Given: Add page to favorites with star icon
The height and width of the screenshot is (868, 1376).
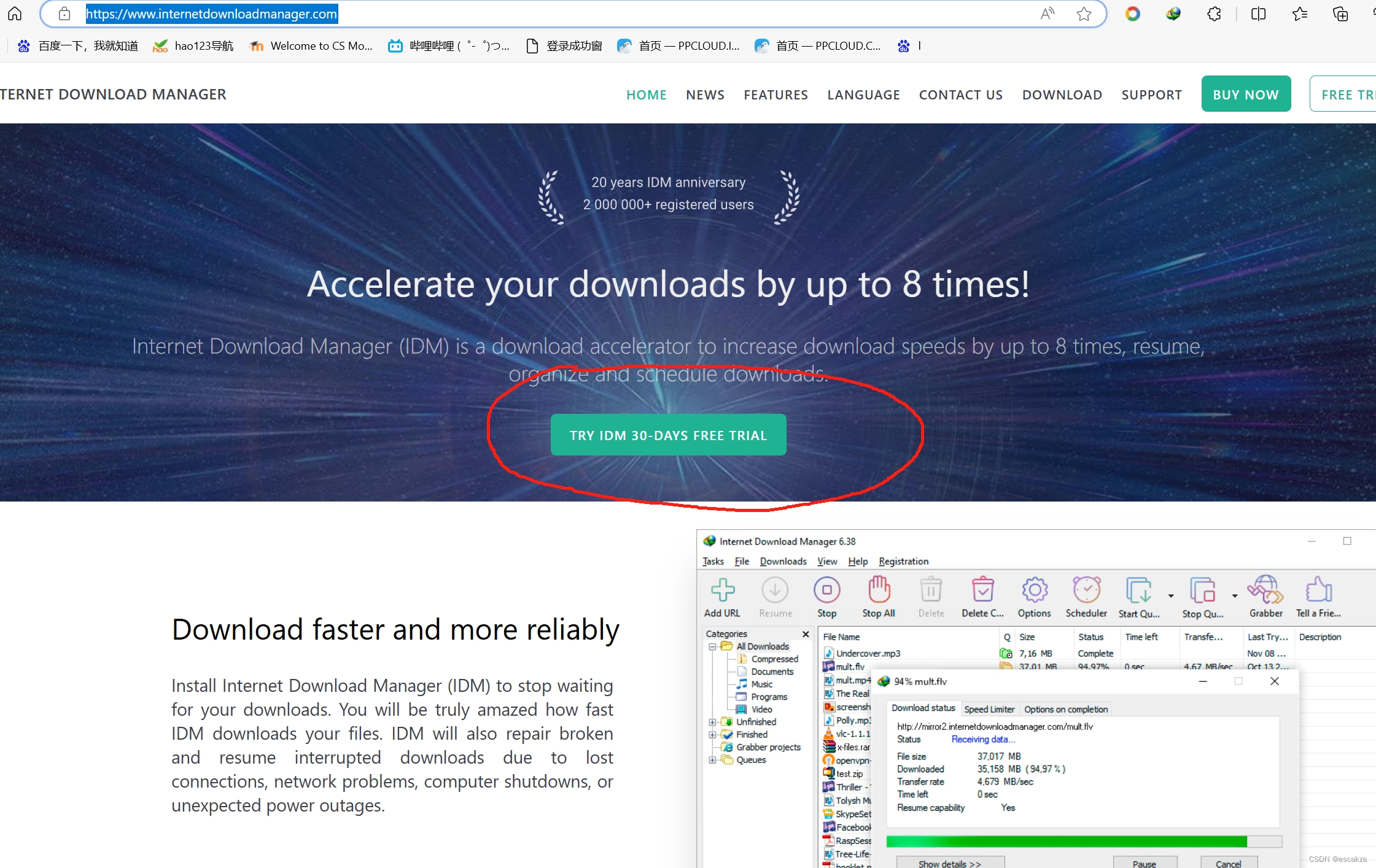Looking at the screenshot, I should point(1084,14).
